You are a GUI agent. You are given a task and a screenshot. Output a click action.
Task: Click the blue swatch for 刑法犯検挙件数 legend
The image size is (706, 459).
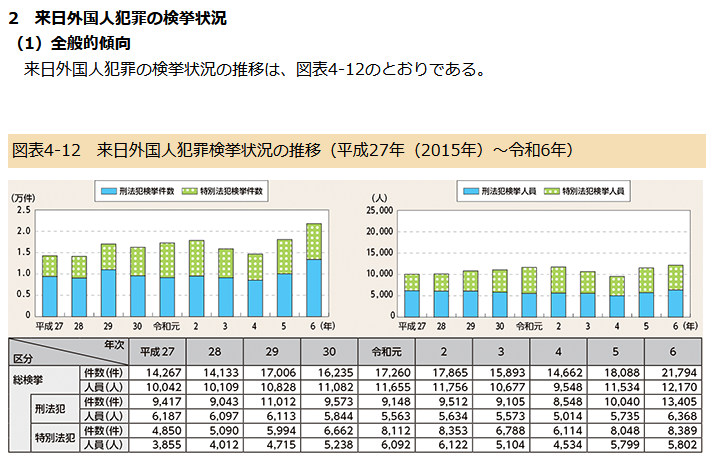click(x=108, y=191)
